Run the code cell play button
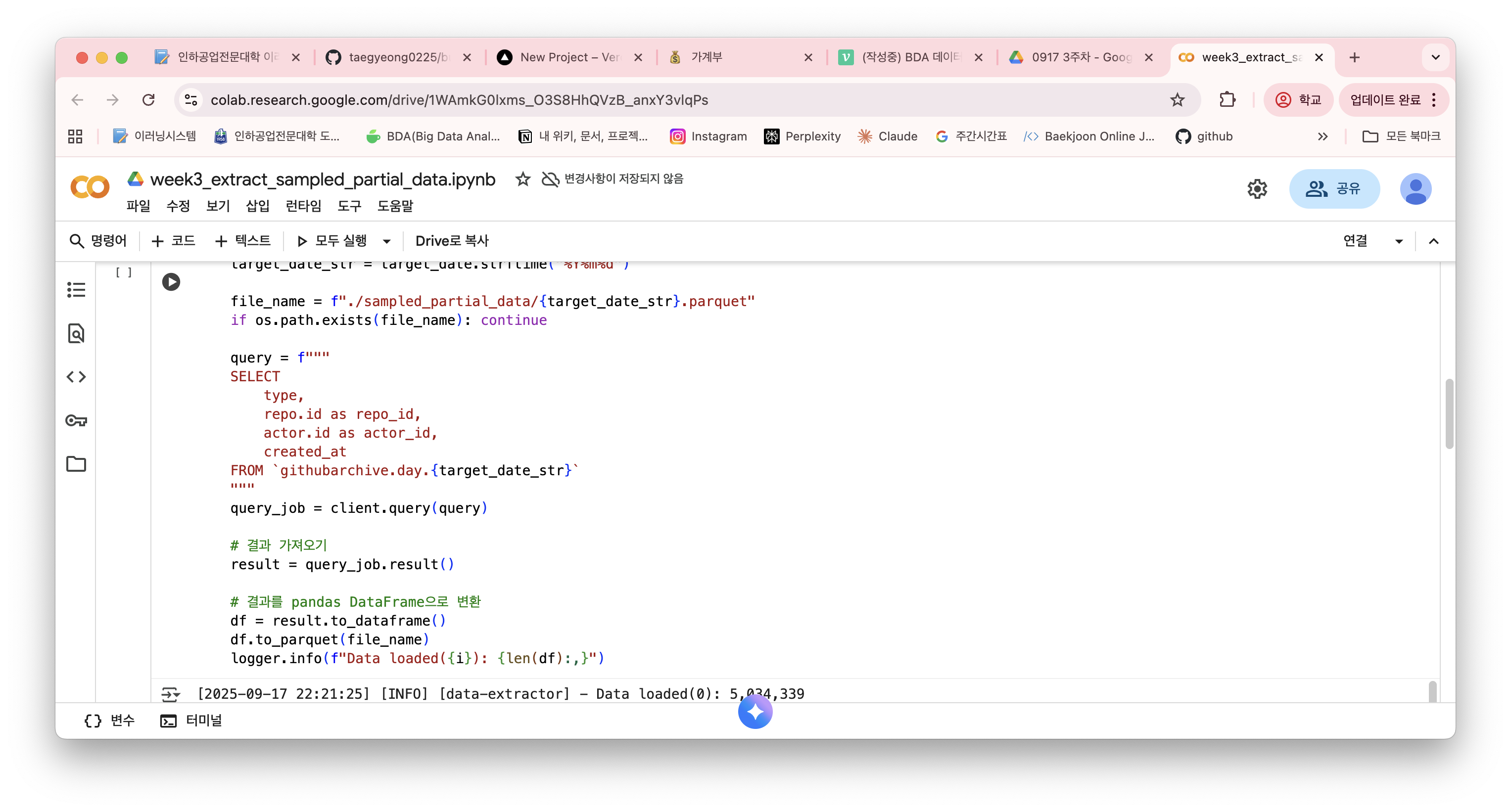Screen dimensions: 1511x812 click(x=171, y=282)
